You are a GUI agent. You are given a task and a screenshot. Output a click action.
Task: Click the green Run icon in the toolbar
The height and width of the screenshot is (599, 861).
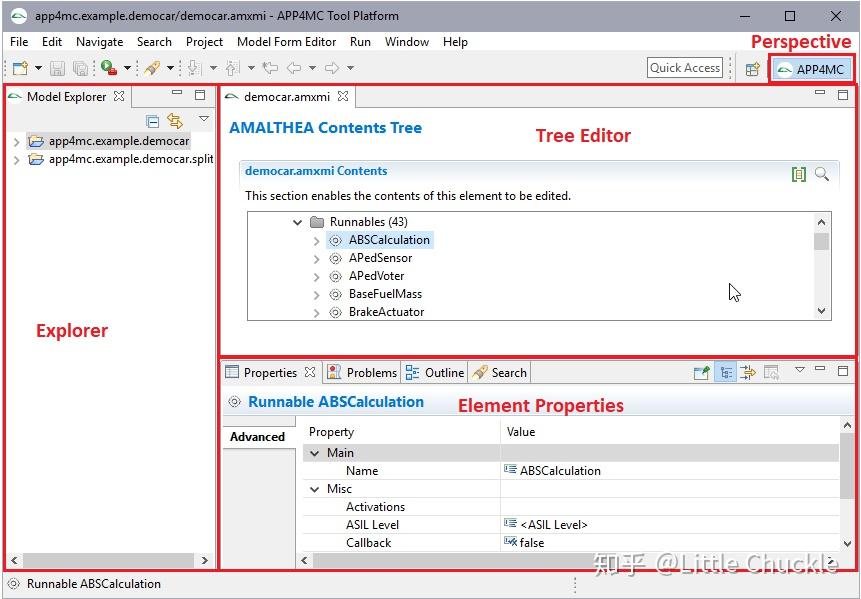pyautogui.click(x=104, y=68)
